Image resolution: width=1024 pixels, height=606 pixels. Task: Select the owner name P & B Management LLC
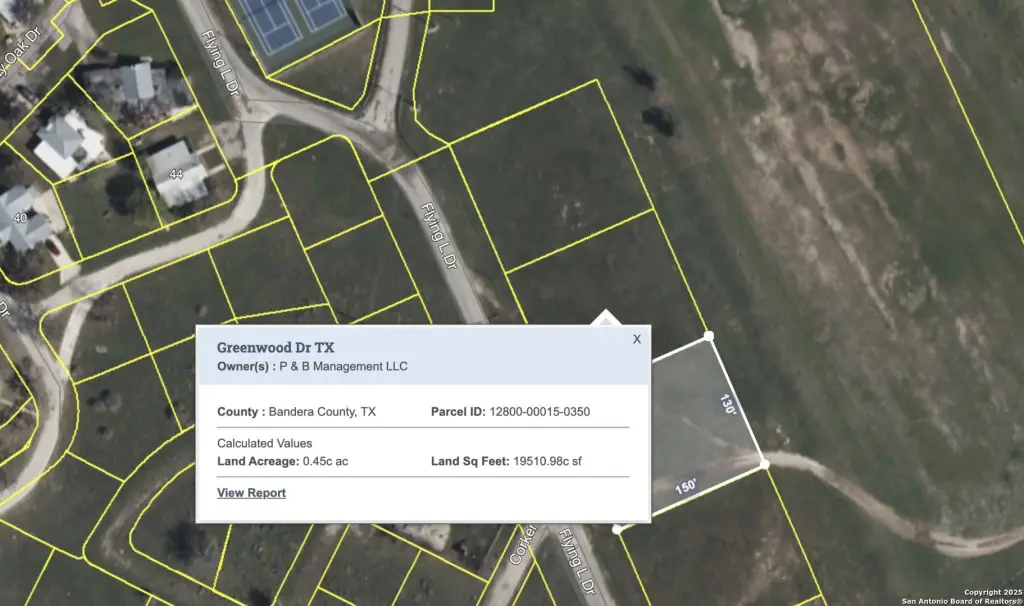pos(343,367)
